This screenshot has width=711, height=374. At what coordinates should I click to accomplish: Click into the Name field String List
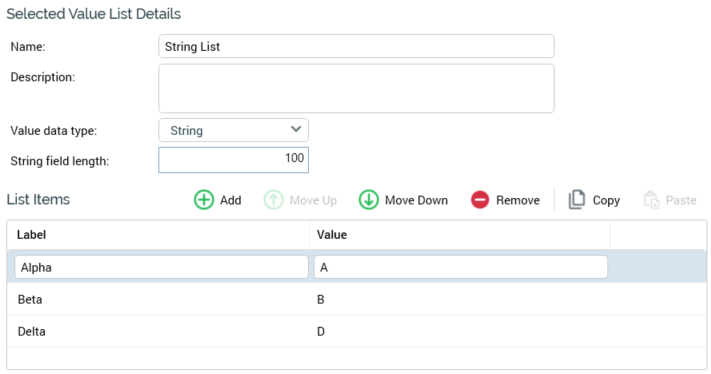[x=356, y=46]
